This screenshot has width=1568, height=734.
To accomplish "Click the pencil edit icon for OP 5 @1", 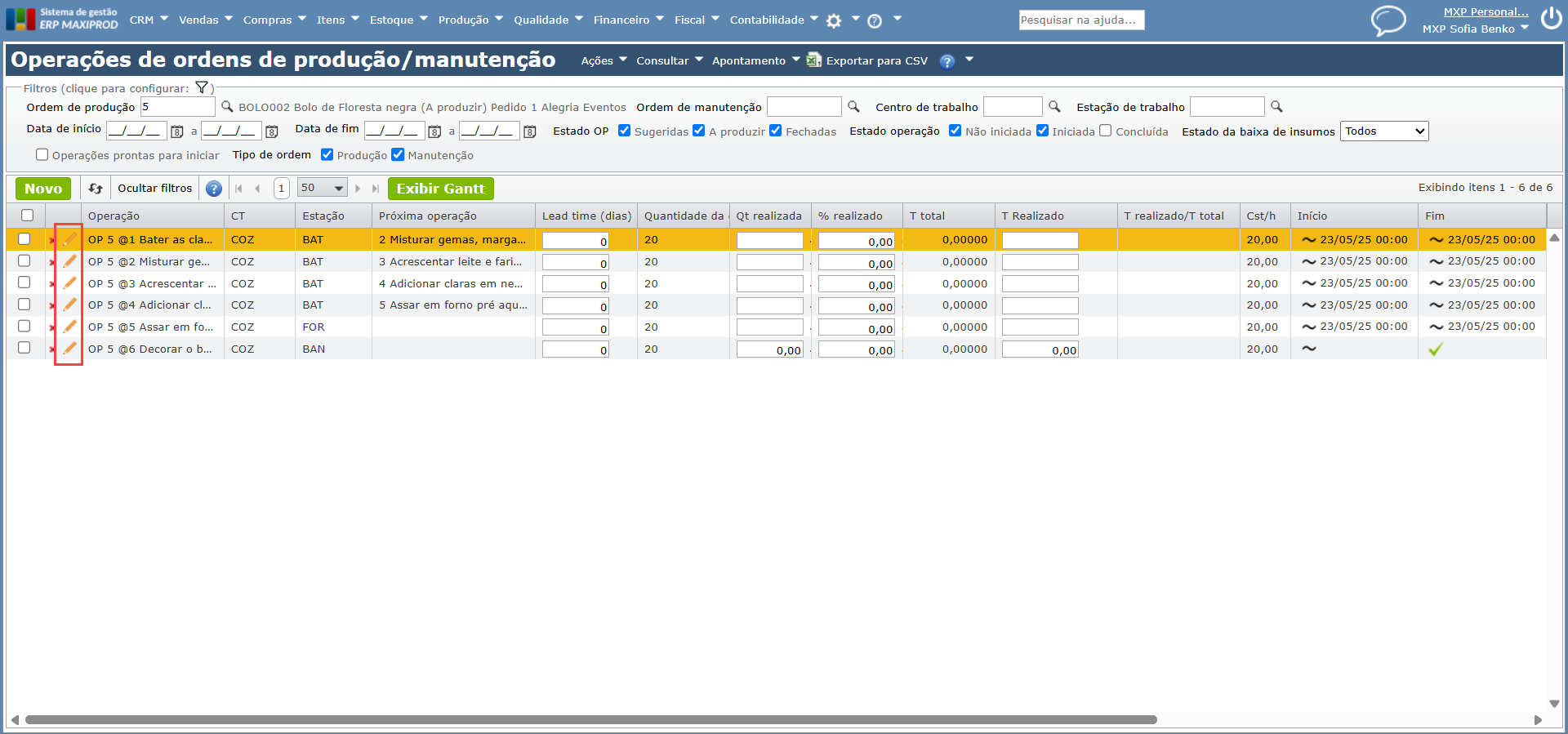I will pos(69,239).
